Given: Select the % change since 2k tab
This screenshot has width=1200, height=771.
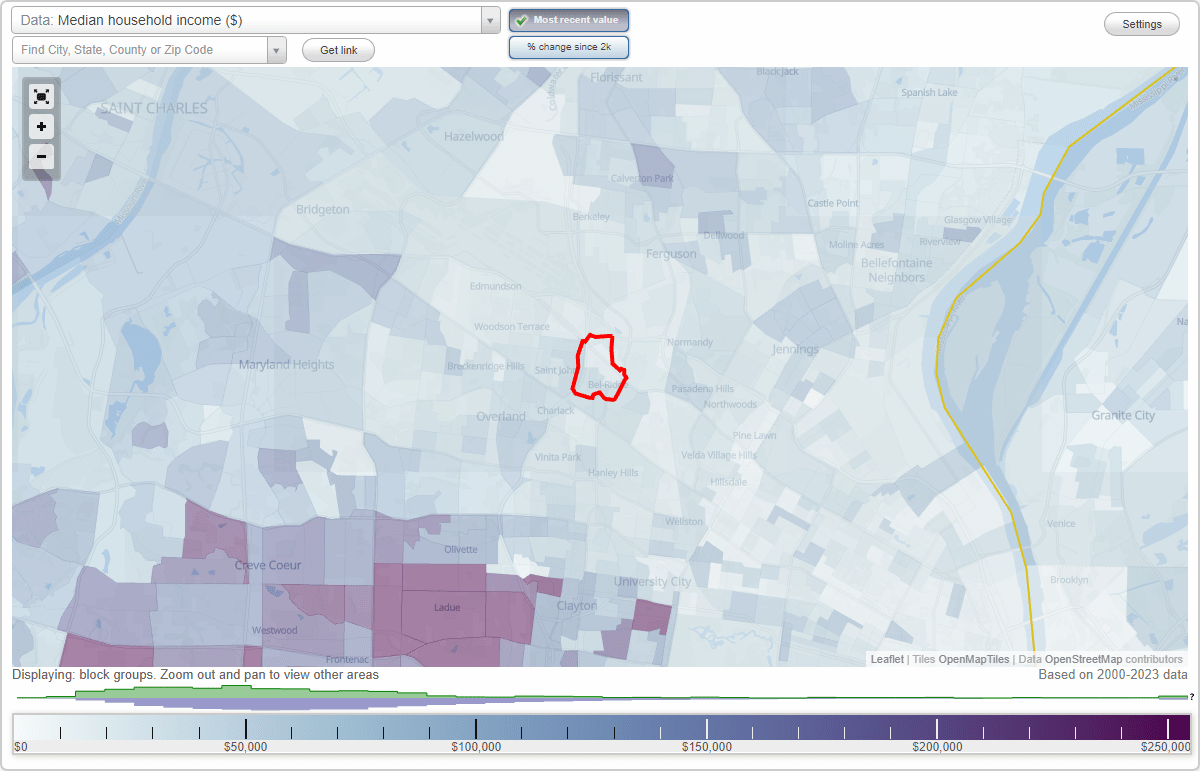Looking at the screenshot, I should (569, 46).
